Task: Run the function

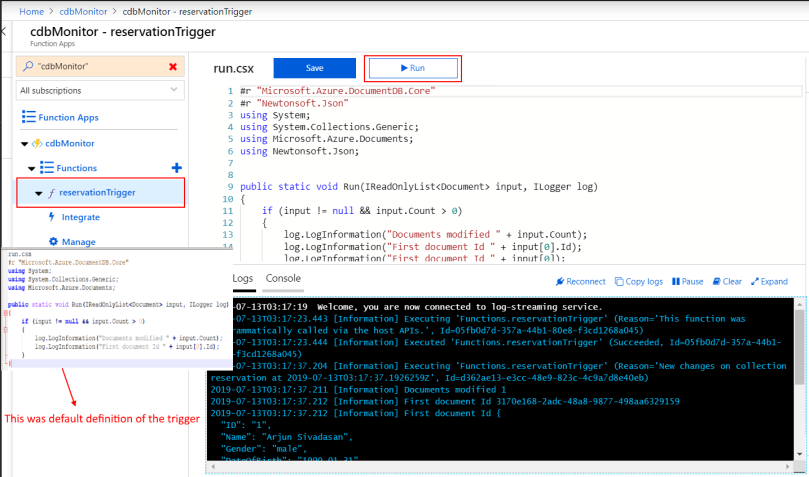Action: 413,68
